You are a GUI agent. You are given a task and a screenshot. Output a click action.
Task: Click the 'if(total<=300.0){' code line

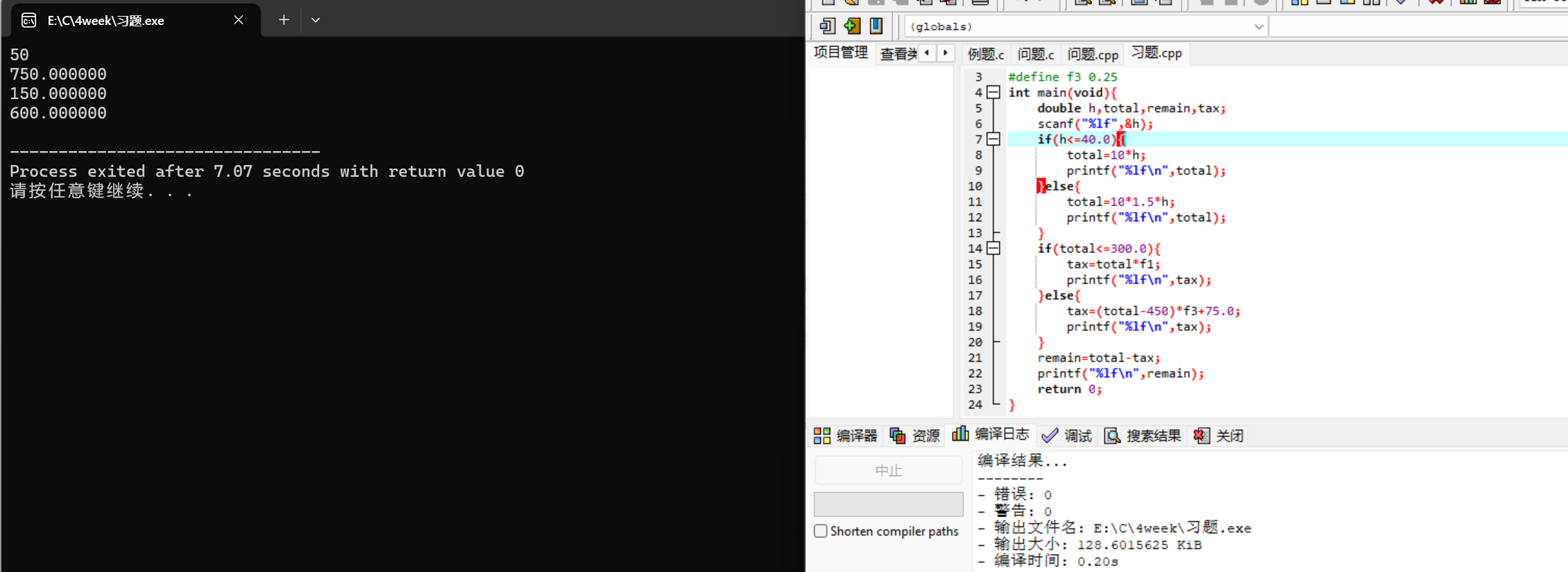pos(1099,248)
